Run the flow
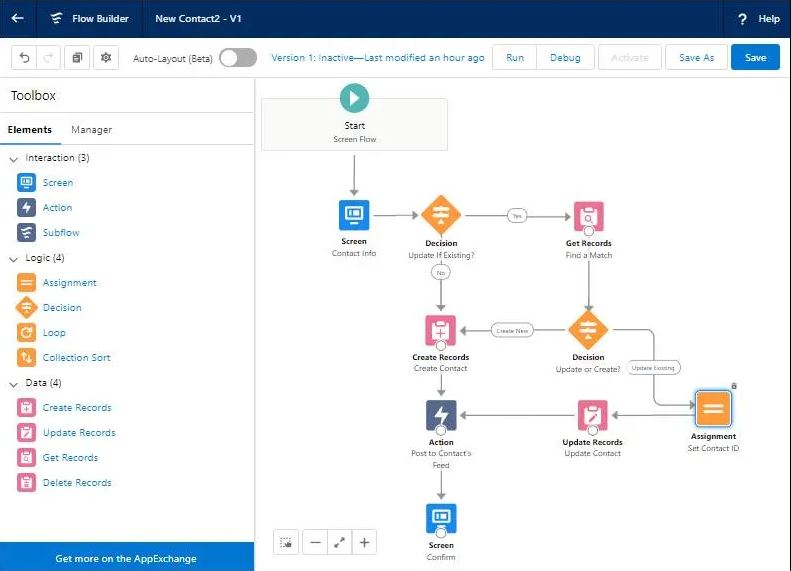Screen dimensions: 791x571 tap(515, 58)
